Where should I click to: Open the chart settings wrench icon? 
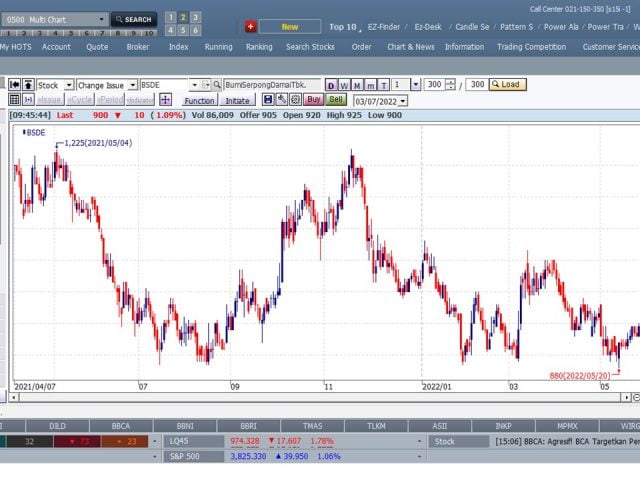282,100
